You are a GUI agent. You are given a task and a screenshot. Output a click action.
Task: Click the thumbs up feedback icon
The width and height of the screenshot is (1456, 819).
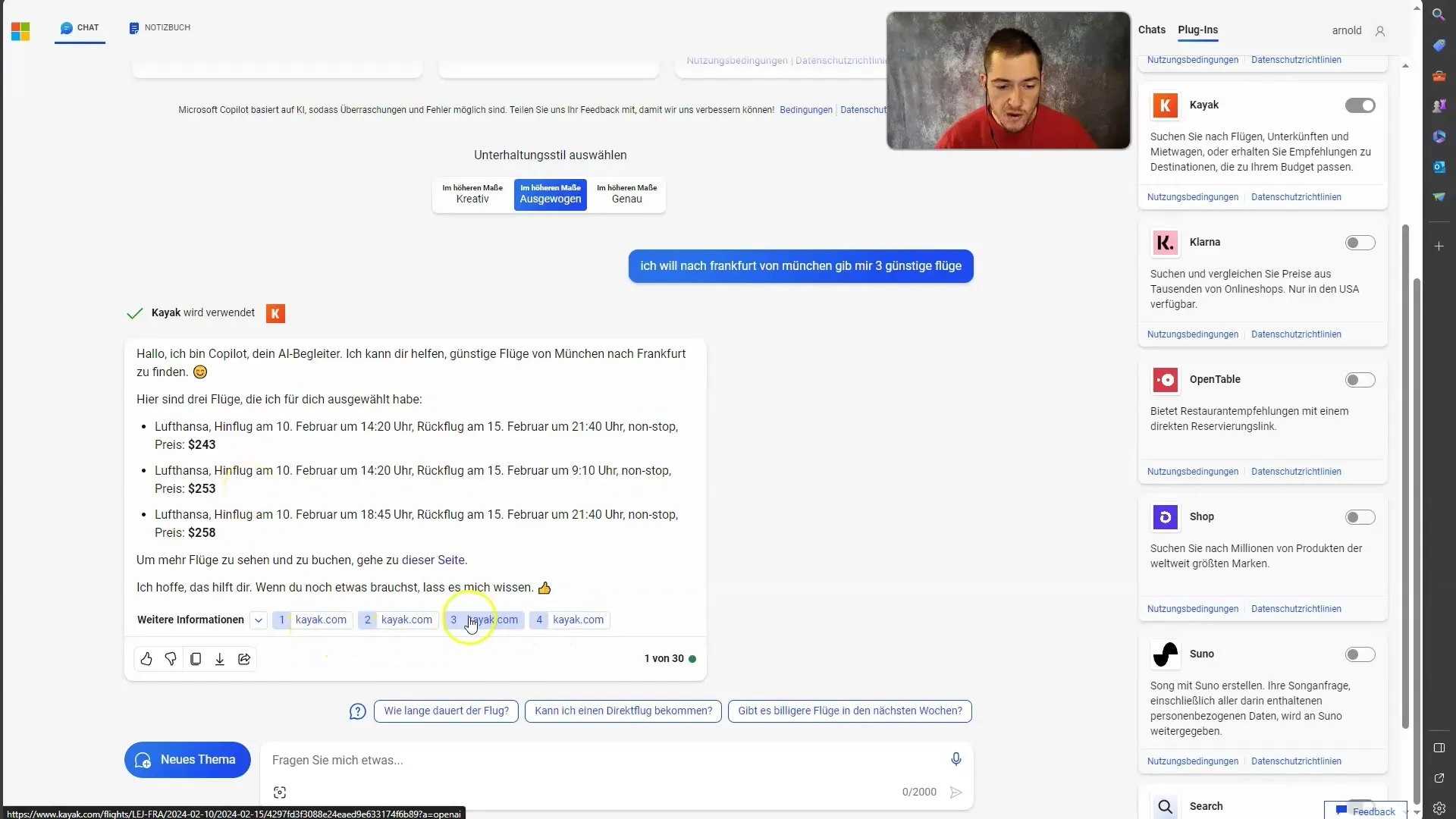(146, 658)
